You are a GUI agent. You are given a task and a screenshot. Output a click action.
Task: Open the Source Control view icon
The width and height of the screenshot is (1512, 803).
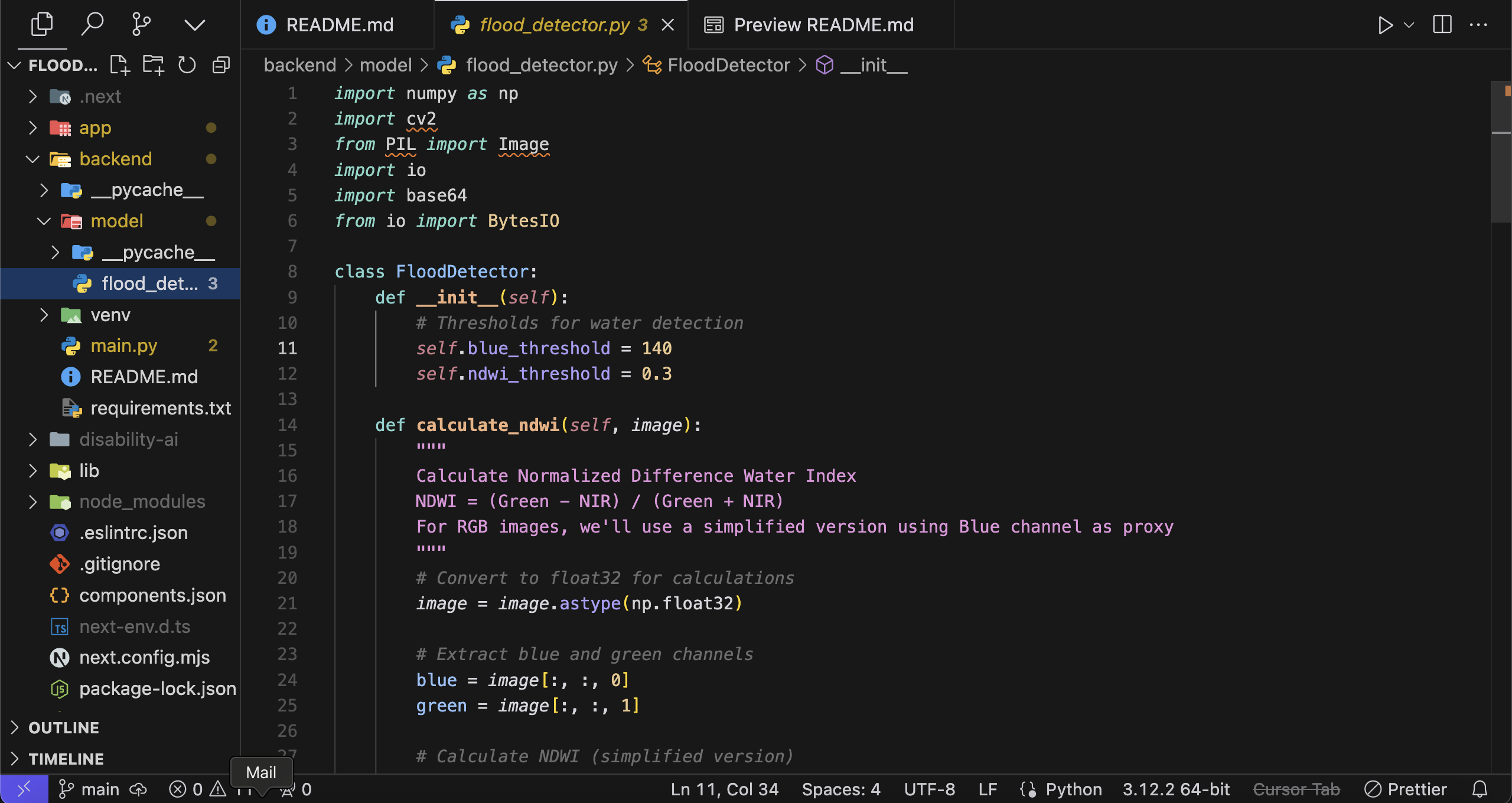[141, 25]
